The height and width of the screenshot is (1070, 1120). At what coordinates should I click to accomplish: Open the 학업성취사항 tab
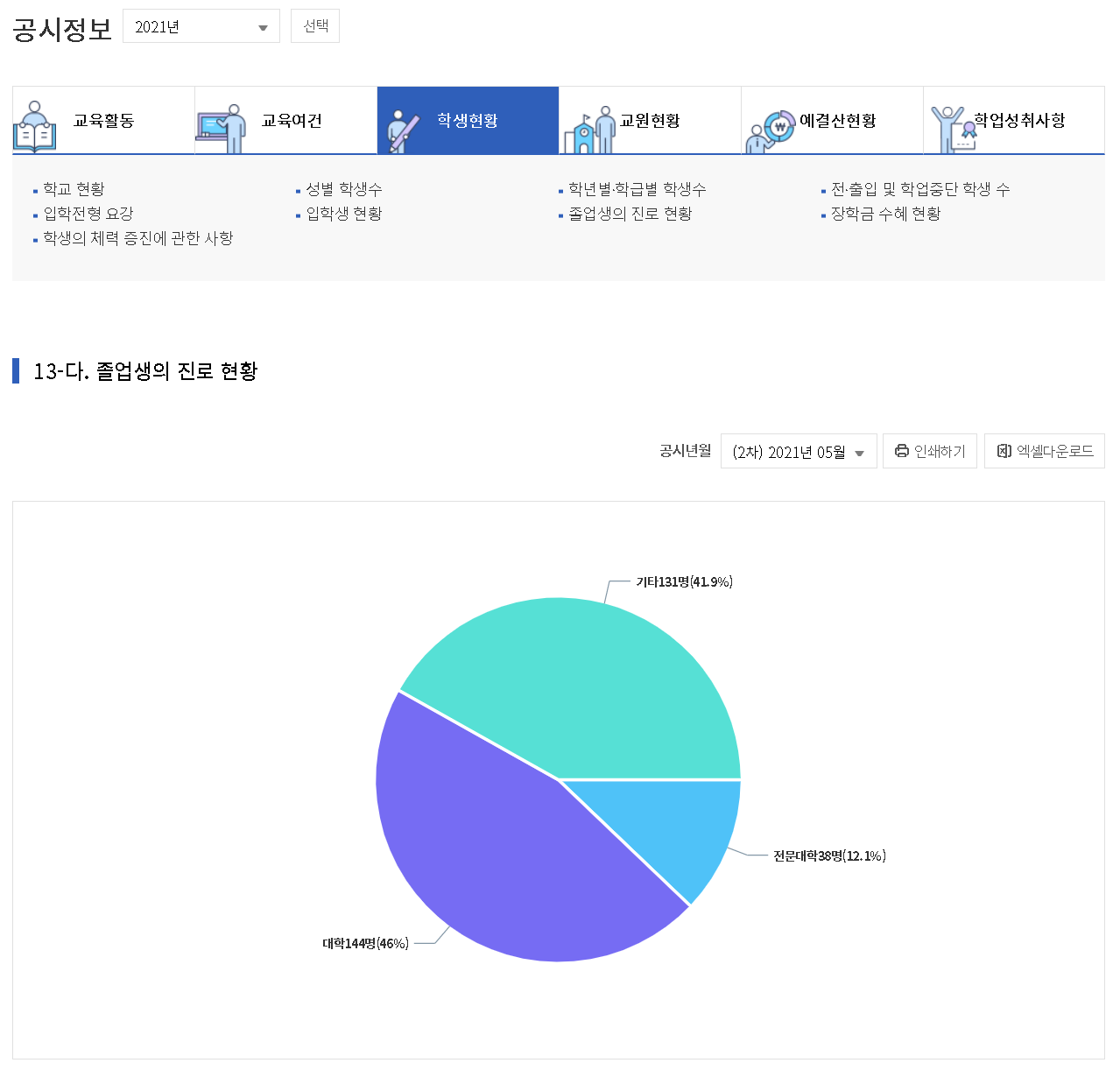(1014, 120)
